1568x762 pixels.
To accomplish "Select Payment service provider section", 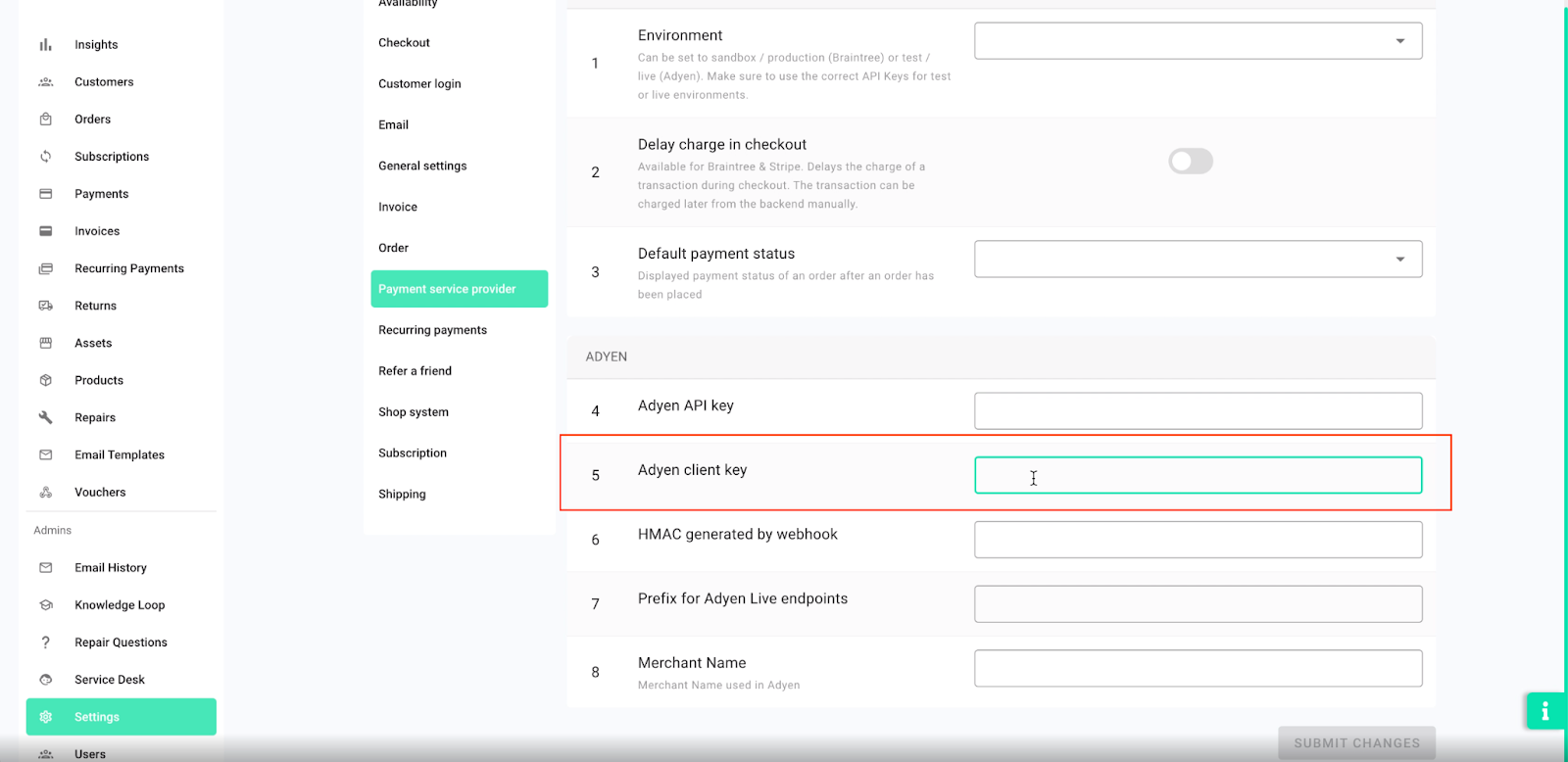I will pos(459,289).
